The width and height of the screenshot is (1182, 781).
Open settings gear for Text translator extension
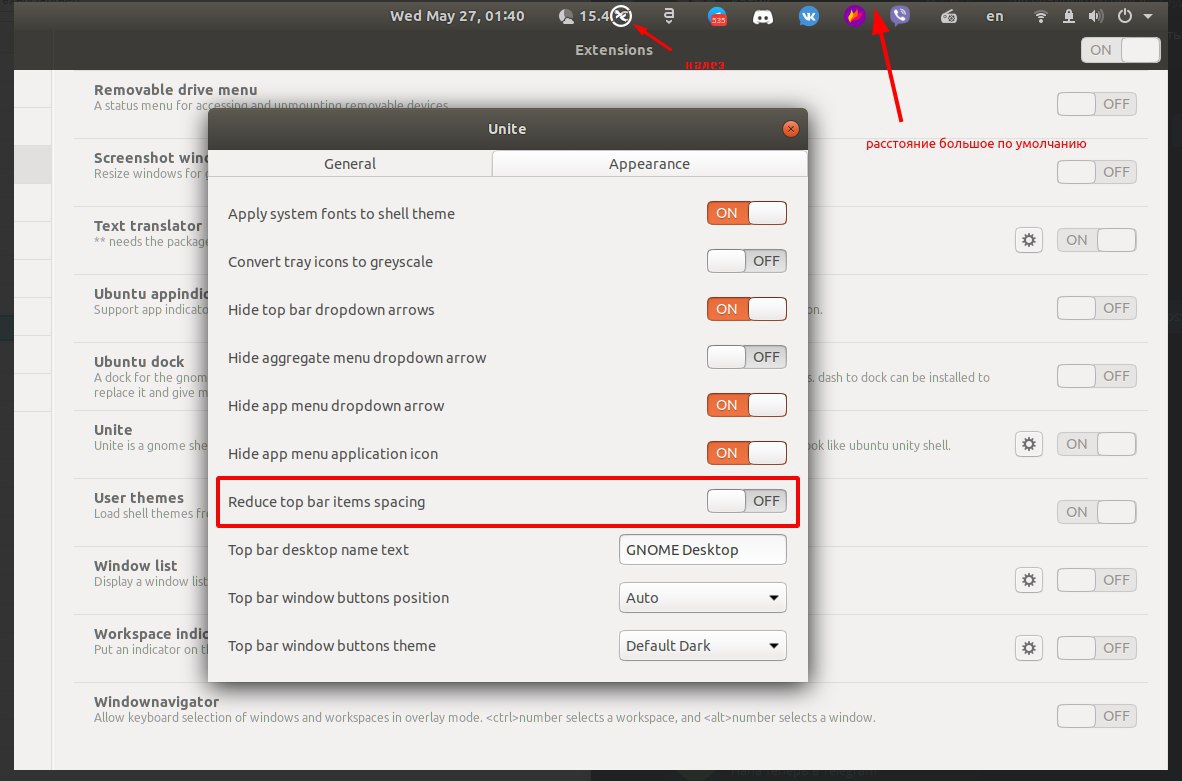click(1029, 240)
